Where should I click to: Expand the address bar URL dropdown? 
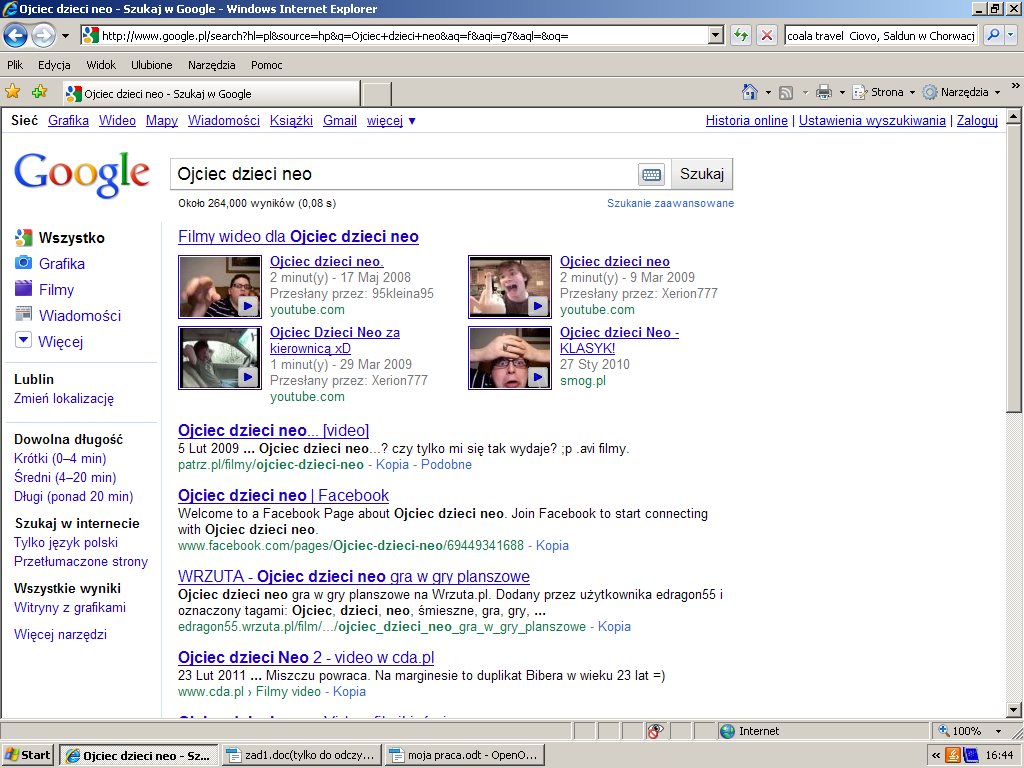pyautogui.click(x=715, y=35)
